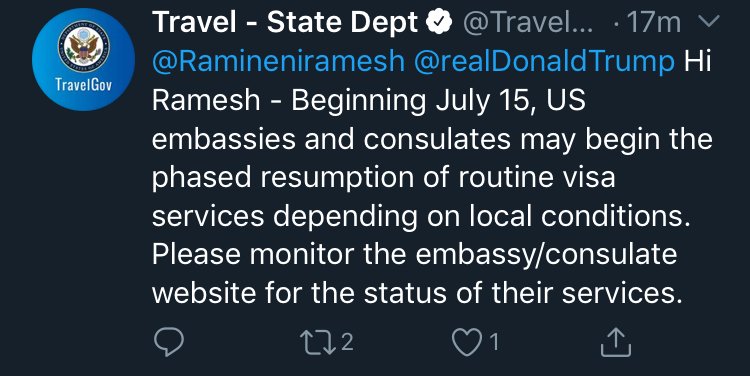Click the TravelGov label inside avatar
The width and height of the screenshot is (750, 376).
(83, 84)
